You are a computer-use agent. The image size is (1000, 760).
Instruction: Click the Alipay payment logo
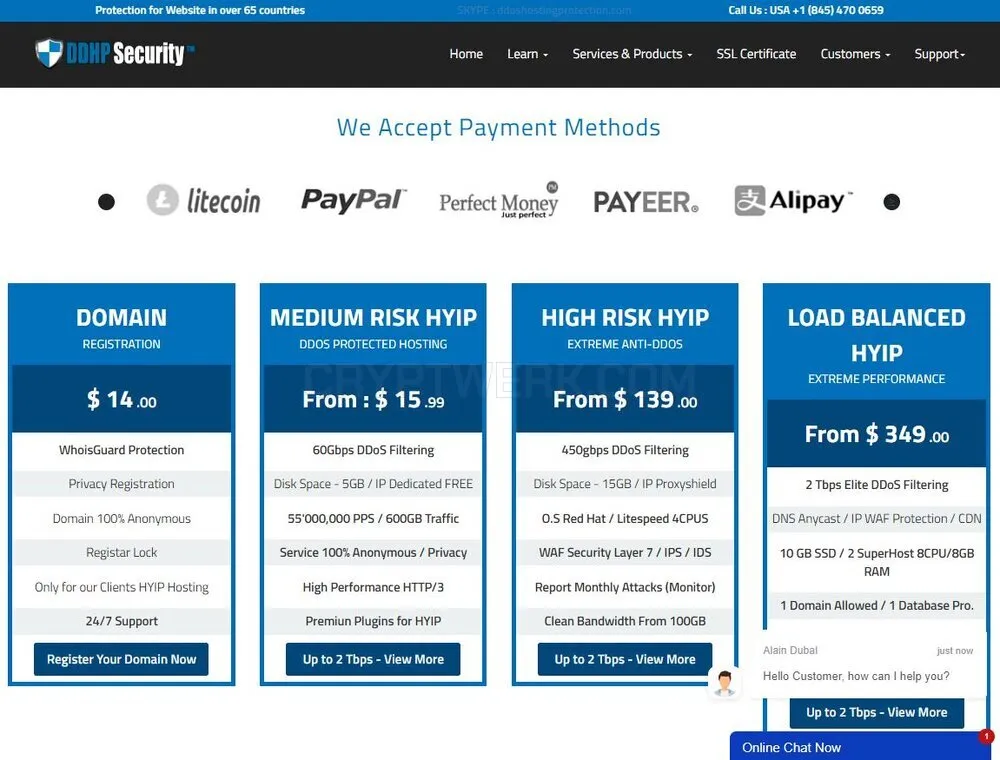point(793,201)
